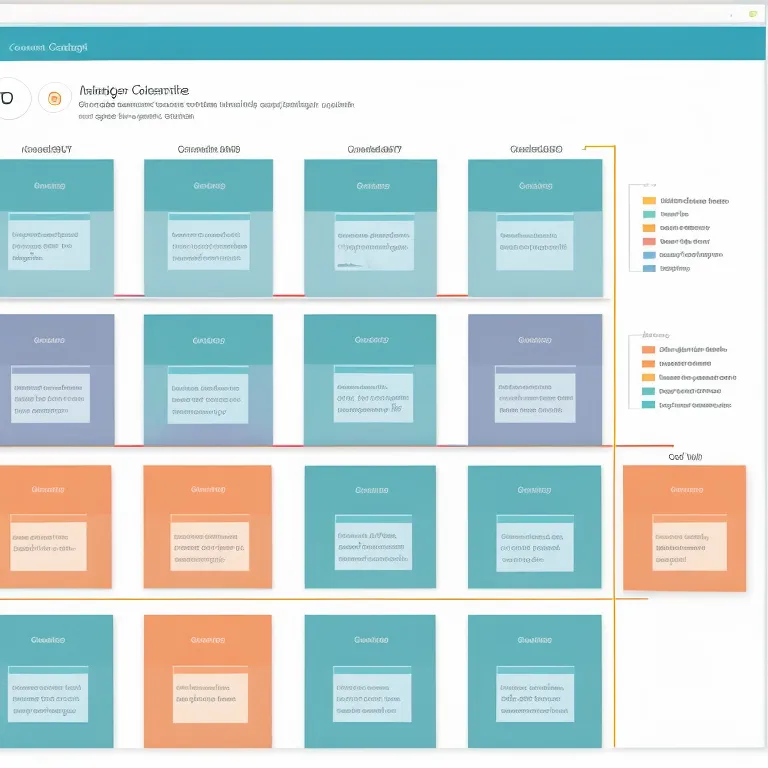The width and height of the screenshot is (768, 768).
Task: Click the bottom blue swatch in the upper legend
Action: pyautogui.click(x=649, y=268)
